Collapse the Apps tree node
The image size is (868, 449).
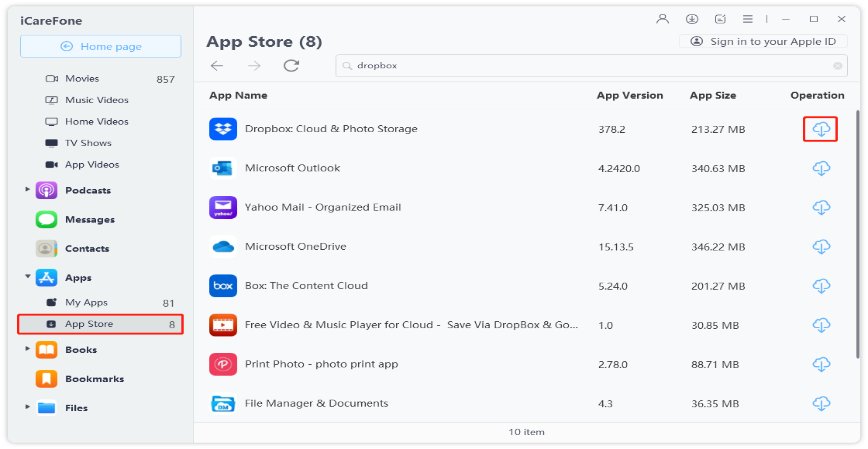[27, 276]
